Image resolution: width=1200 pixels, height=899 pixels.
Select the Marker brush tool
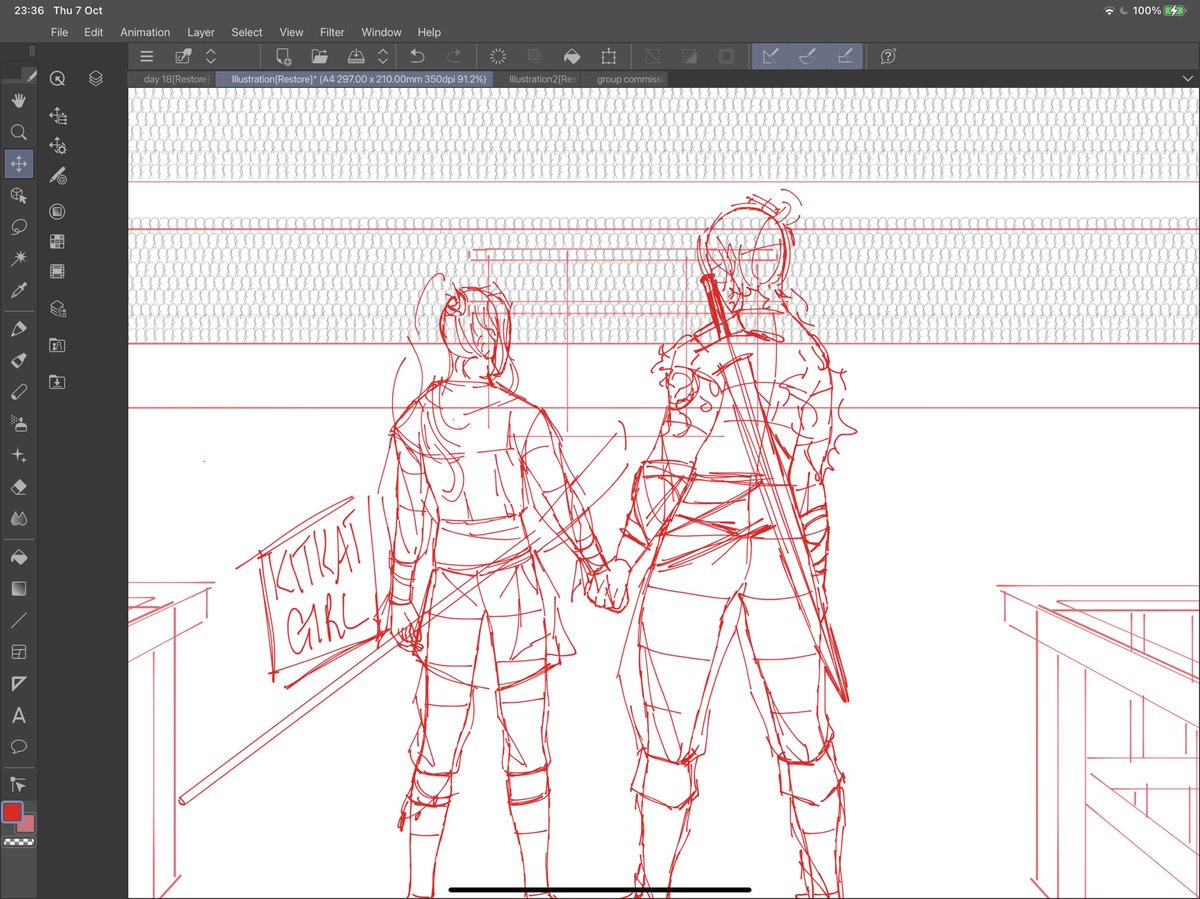pyautogui.click(x=18, y=360)
